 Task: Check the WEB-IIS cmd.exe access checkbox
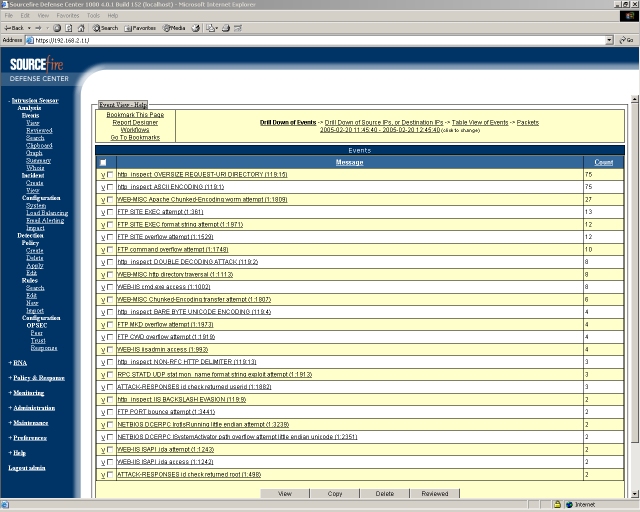[x=110, y=287]
